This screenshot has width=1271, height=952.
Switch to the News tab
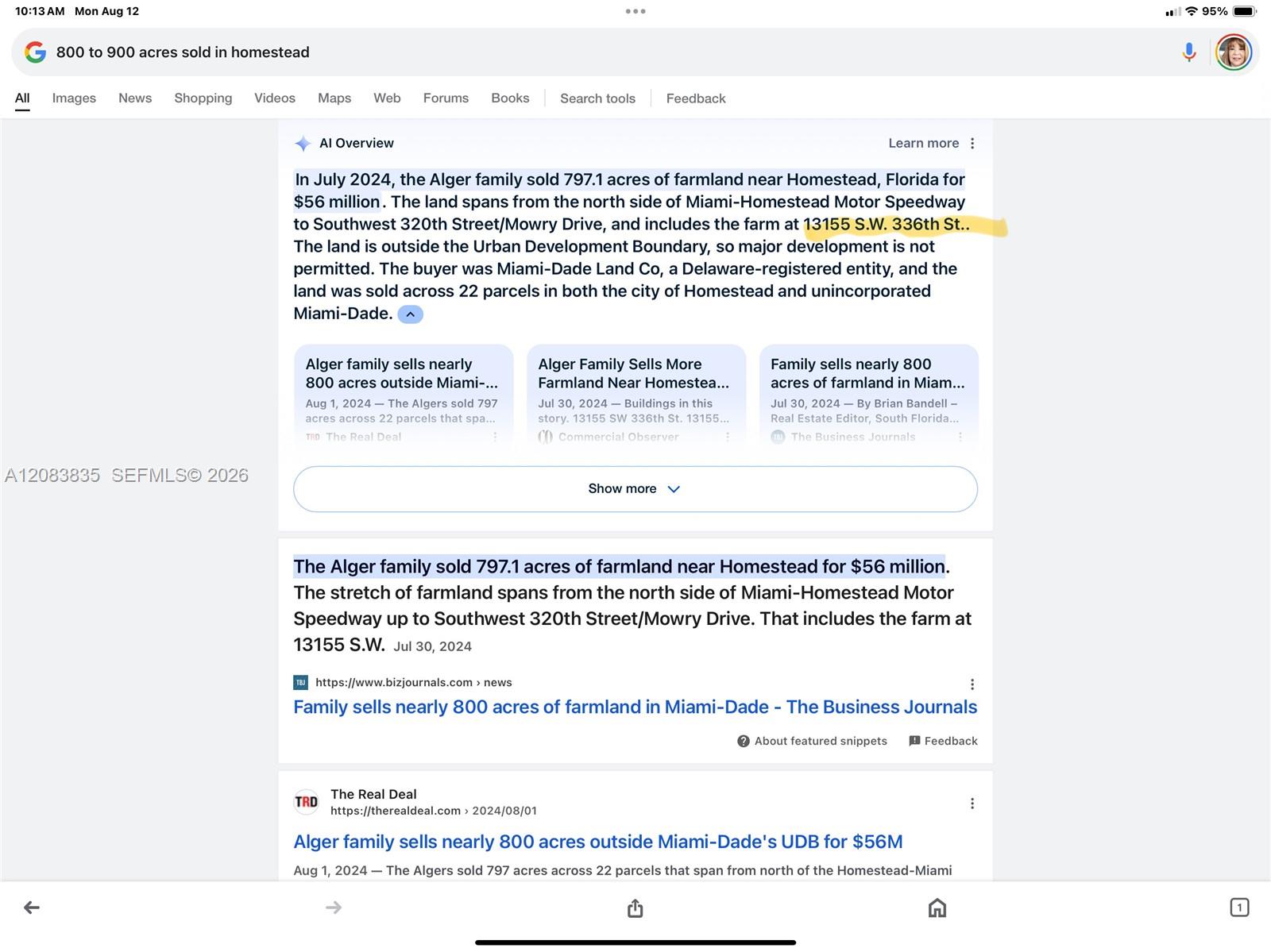point(135,98)
